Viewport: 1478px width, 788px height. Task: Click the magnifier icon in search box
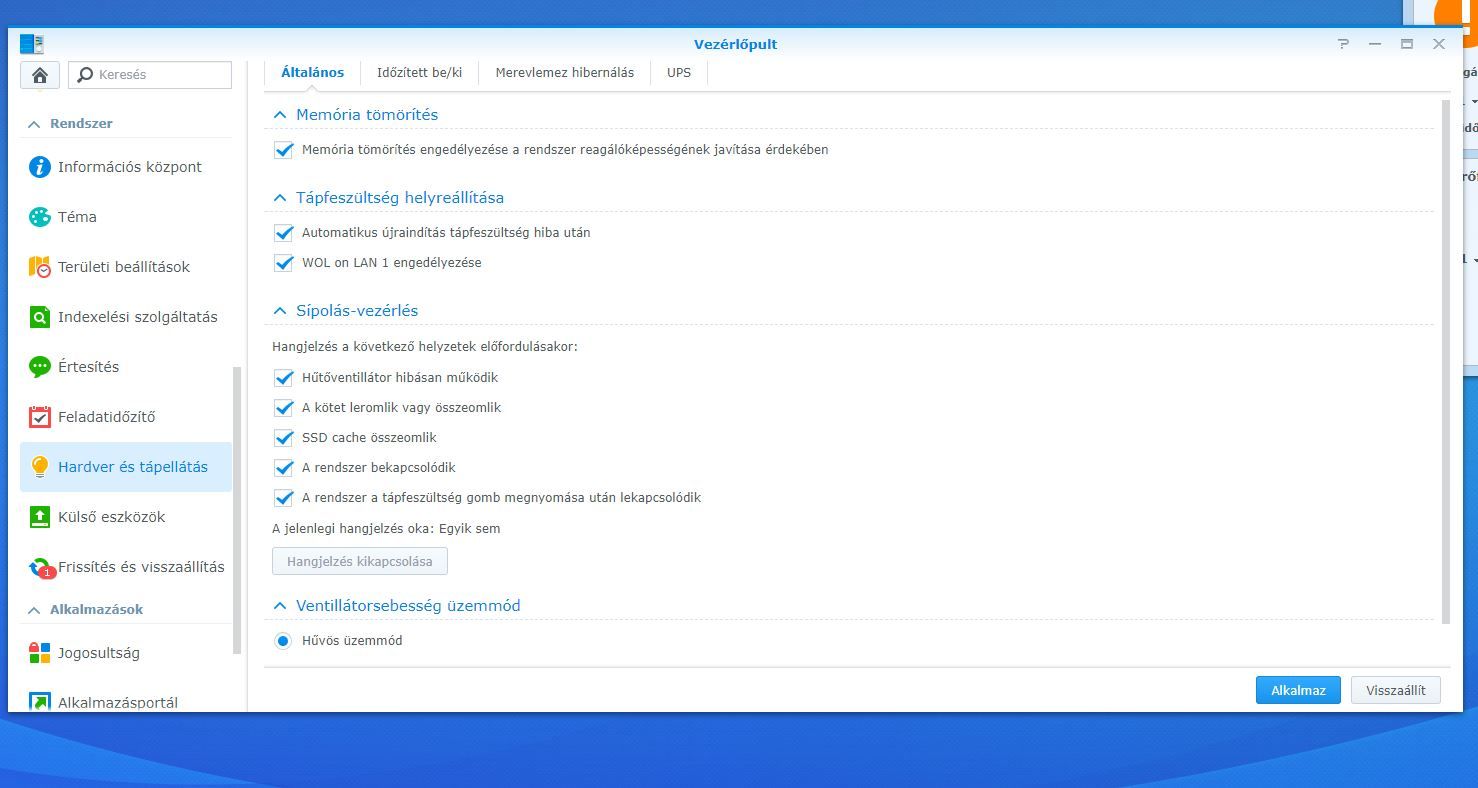click(x=85, y=75)
